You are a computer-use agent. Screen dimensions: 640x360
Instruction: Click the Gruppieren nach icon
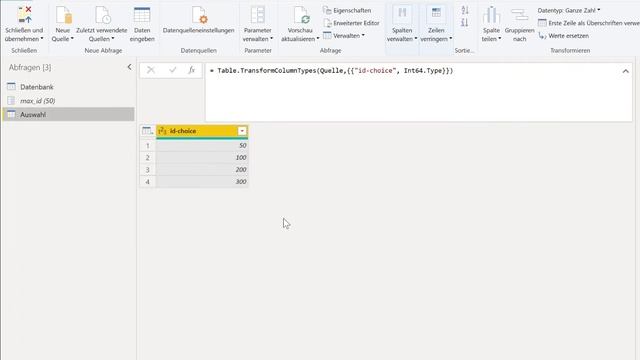tap(520, 15)
